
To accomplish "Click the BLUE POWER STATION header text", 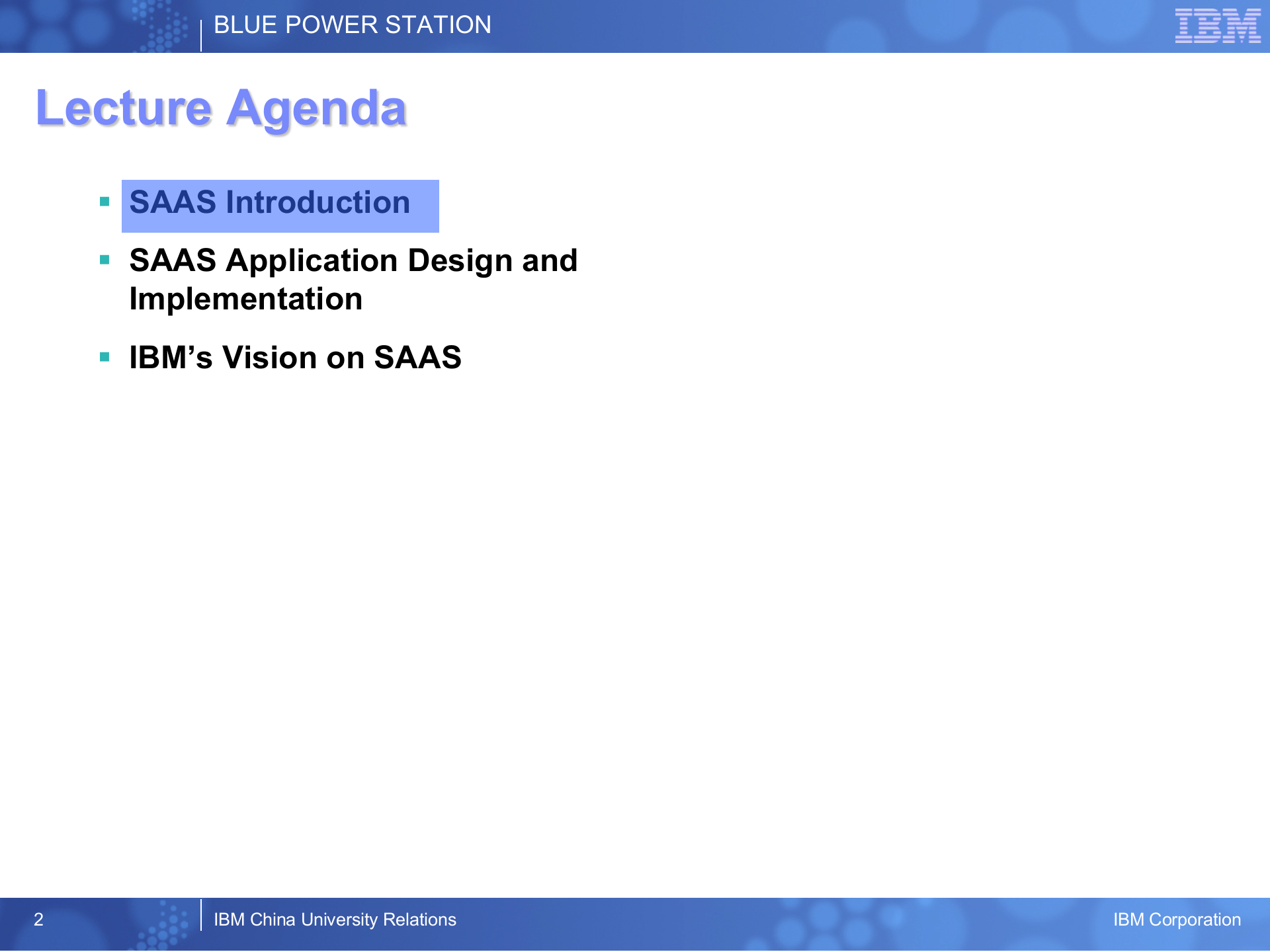I will coord(353,25).
